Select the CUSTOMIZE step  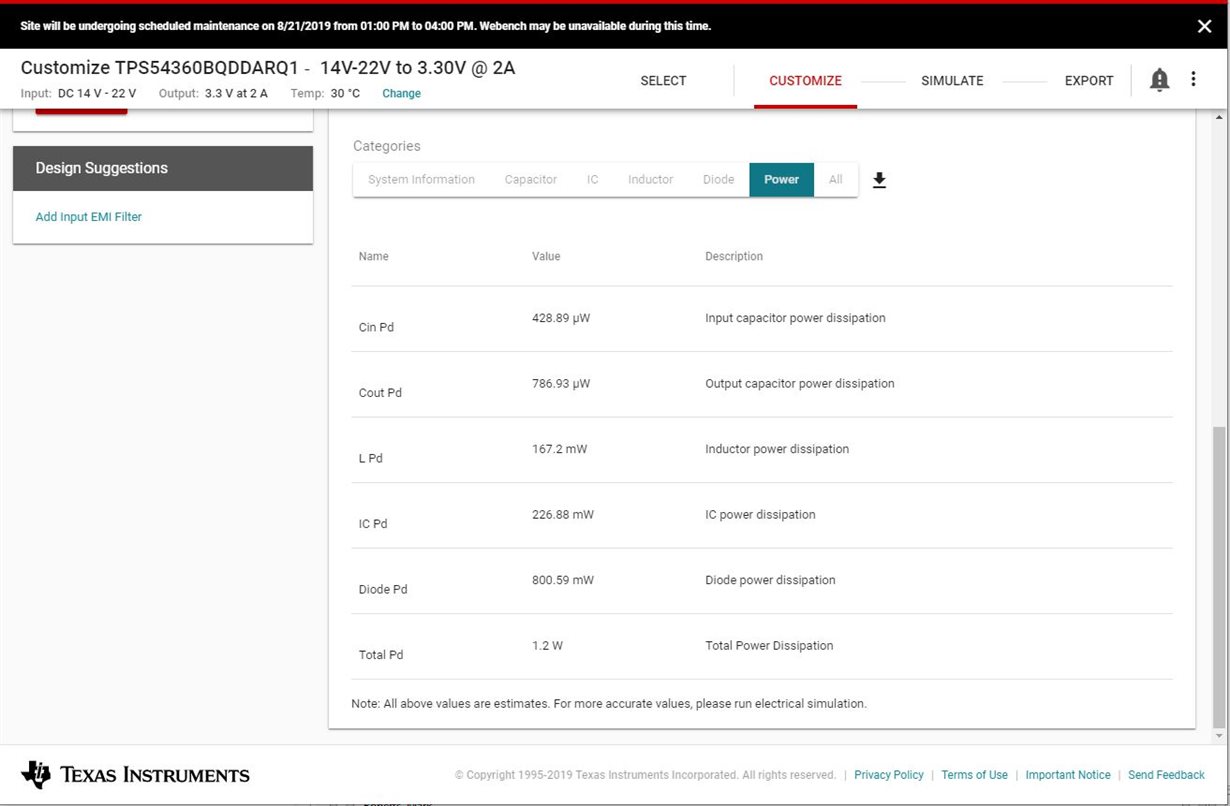coord(805,81)
